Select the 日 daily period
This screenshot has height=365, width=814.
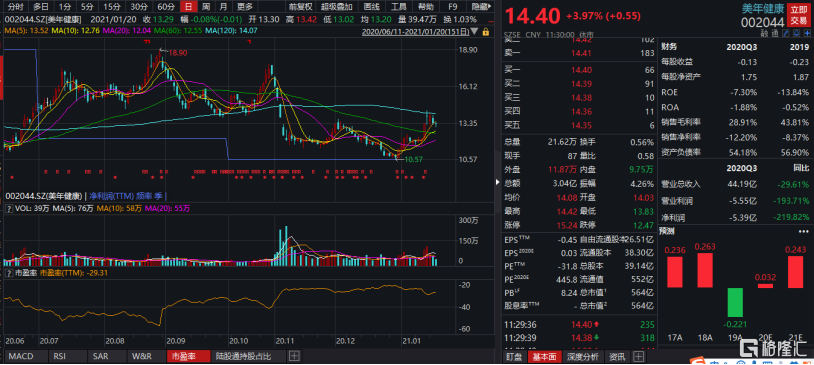(x=188, y=6)
